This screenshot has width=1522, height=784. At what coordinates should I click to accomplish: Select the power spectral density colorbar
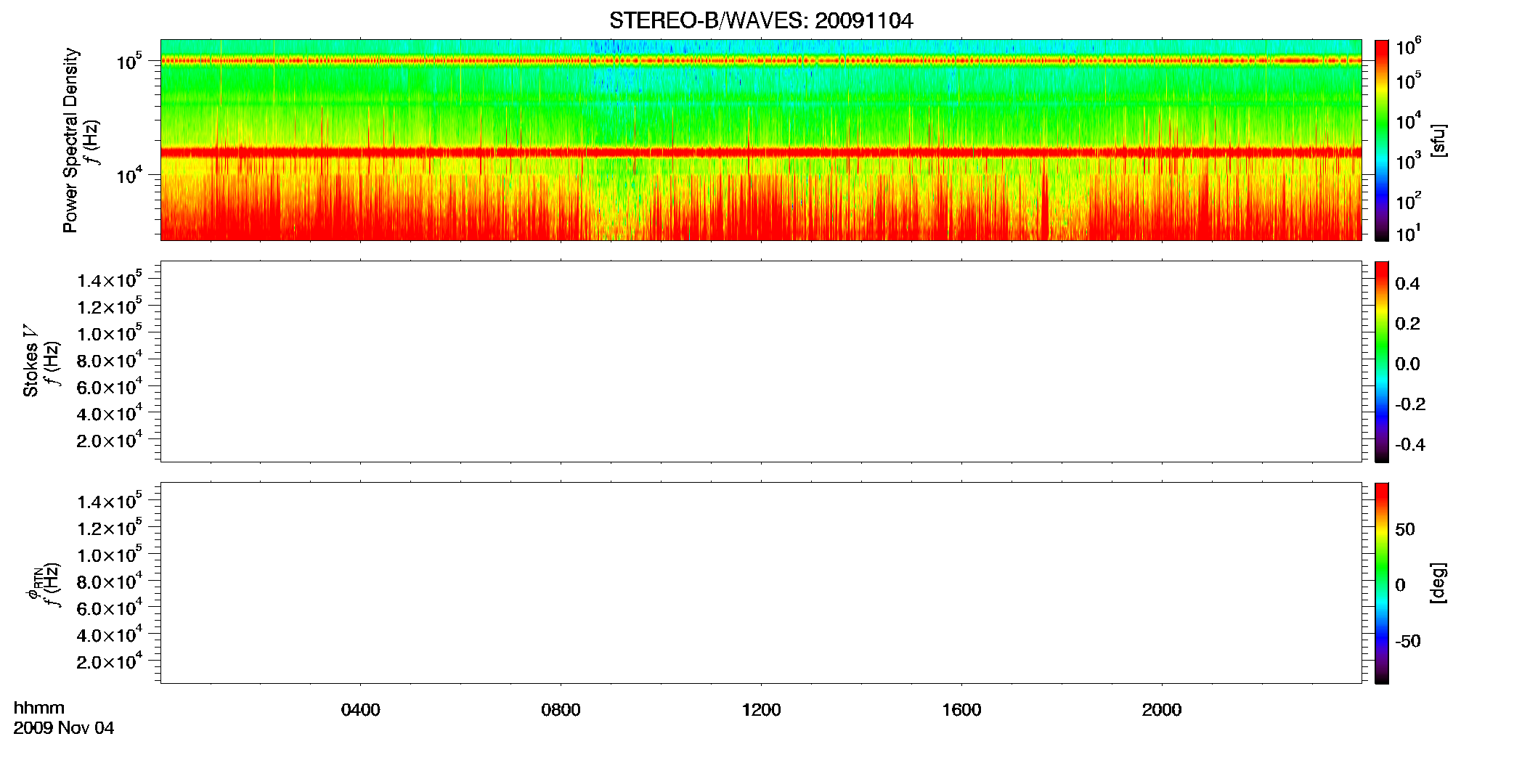click(1382, 140)
